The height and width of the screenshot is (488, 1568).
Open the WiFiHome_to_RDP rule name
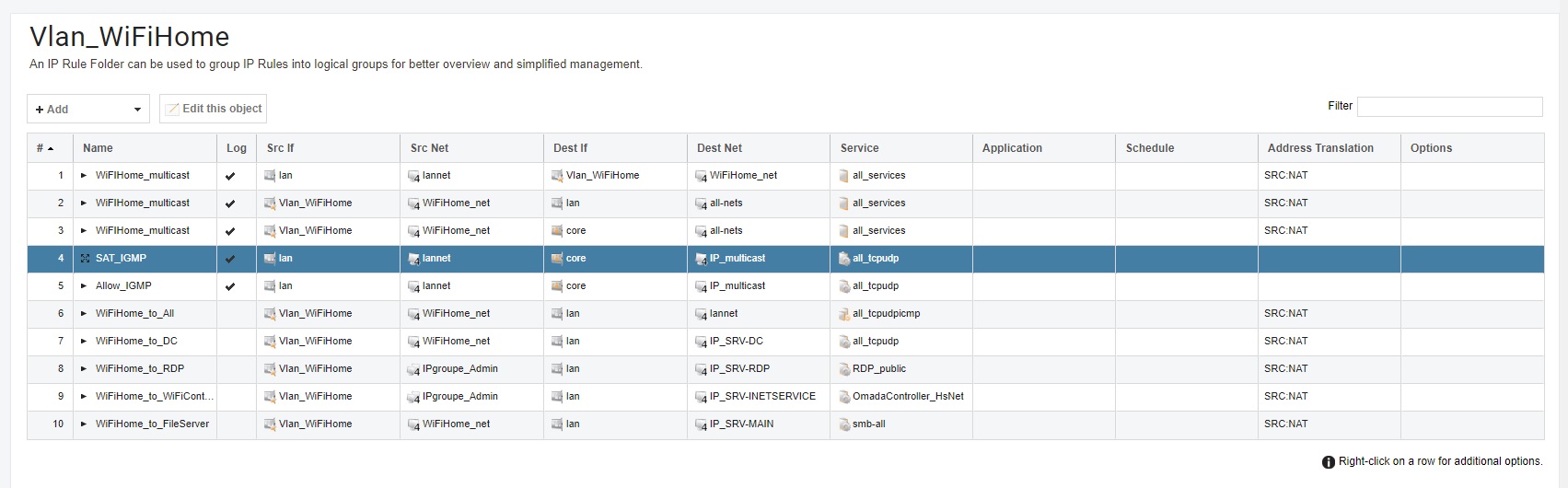(140, 369)
